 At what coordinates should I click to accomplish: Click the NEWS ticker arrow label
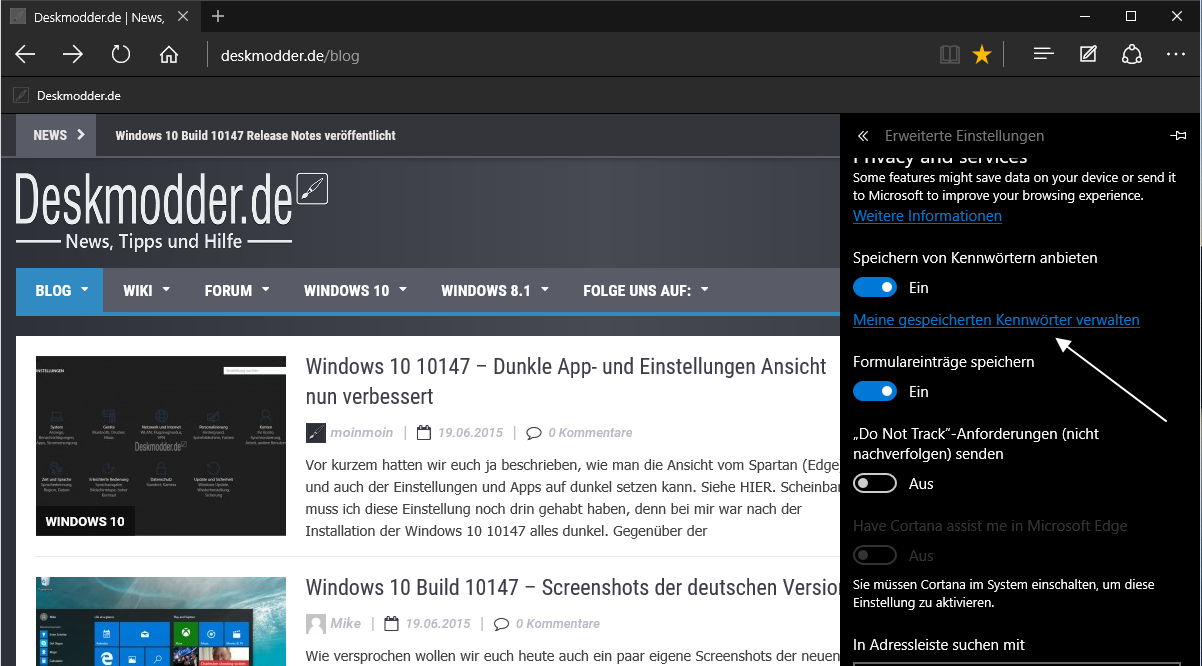coord(56,135)
